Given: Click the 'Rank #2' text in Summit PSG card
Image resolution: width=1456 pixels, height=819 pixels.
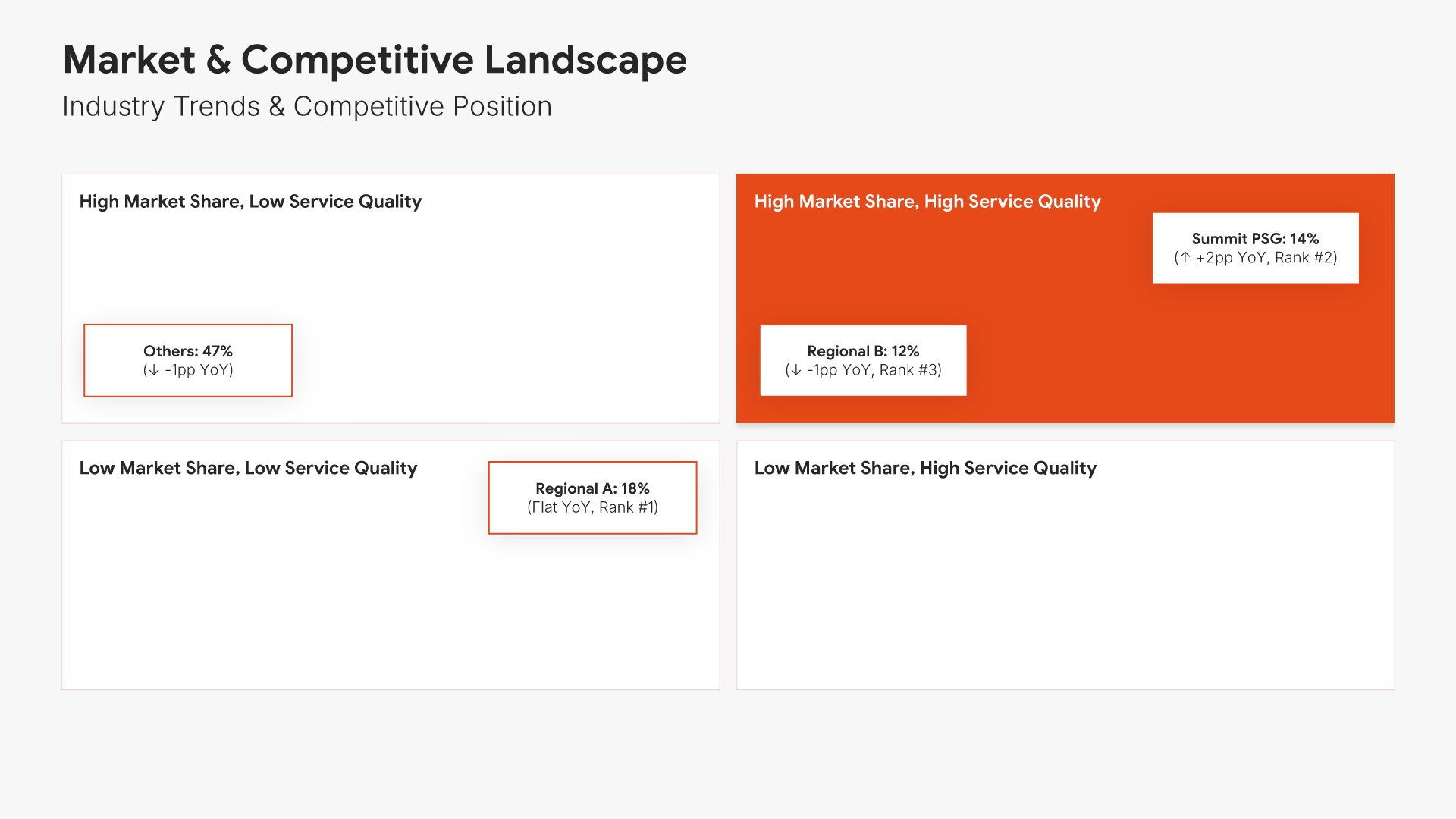Looking at the screenshot, I should coord(1304,258).
